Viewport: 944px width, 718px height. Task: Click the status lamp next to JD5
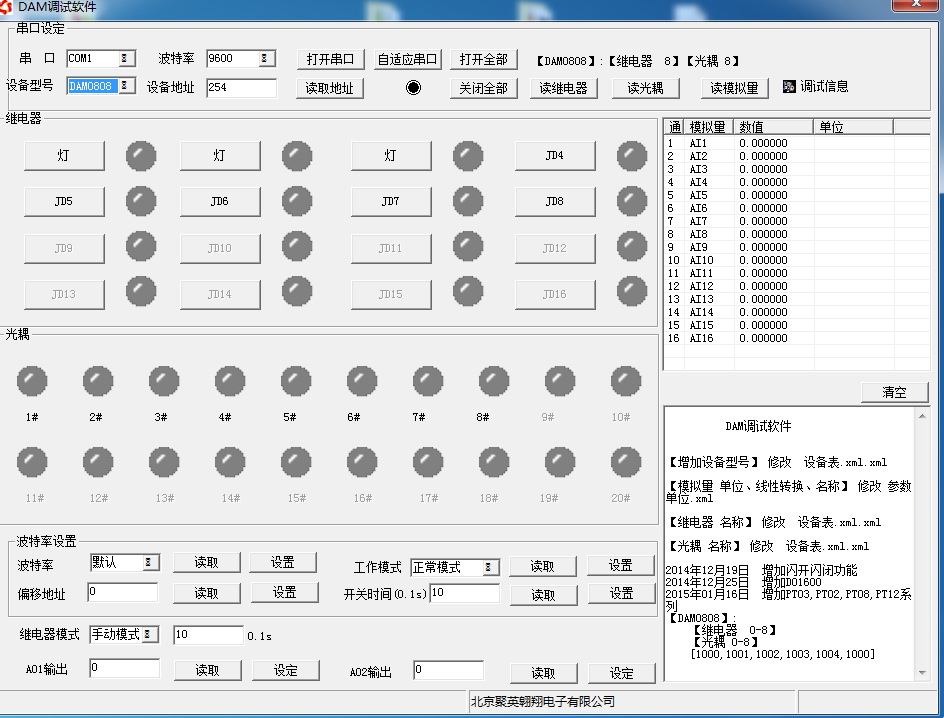click(141, 201)
